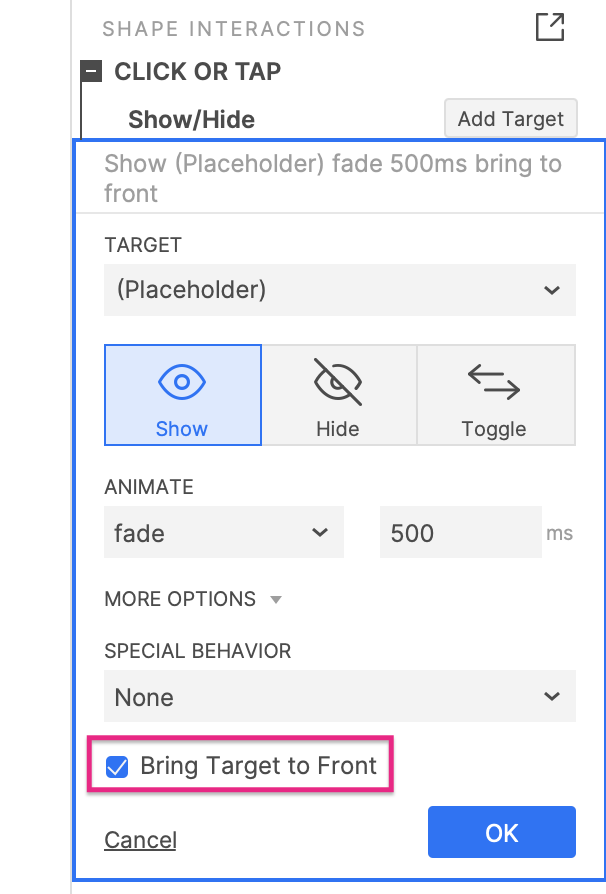Select the Show eye icon option

click(183, 395)
